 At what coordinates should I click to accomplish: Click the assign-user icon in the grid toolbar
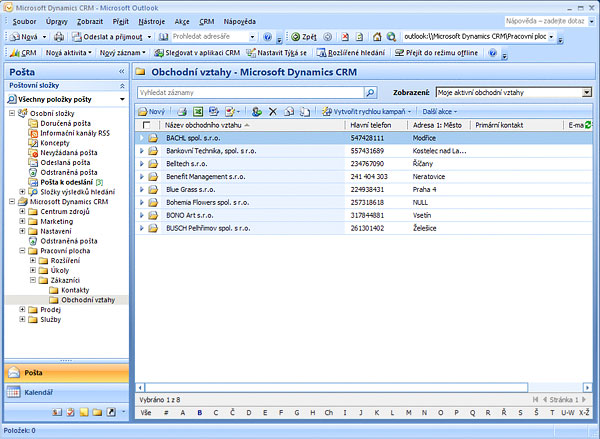point(257,111)
